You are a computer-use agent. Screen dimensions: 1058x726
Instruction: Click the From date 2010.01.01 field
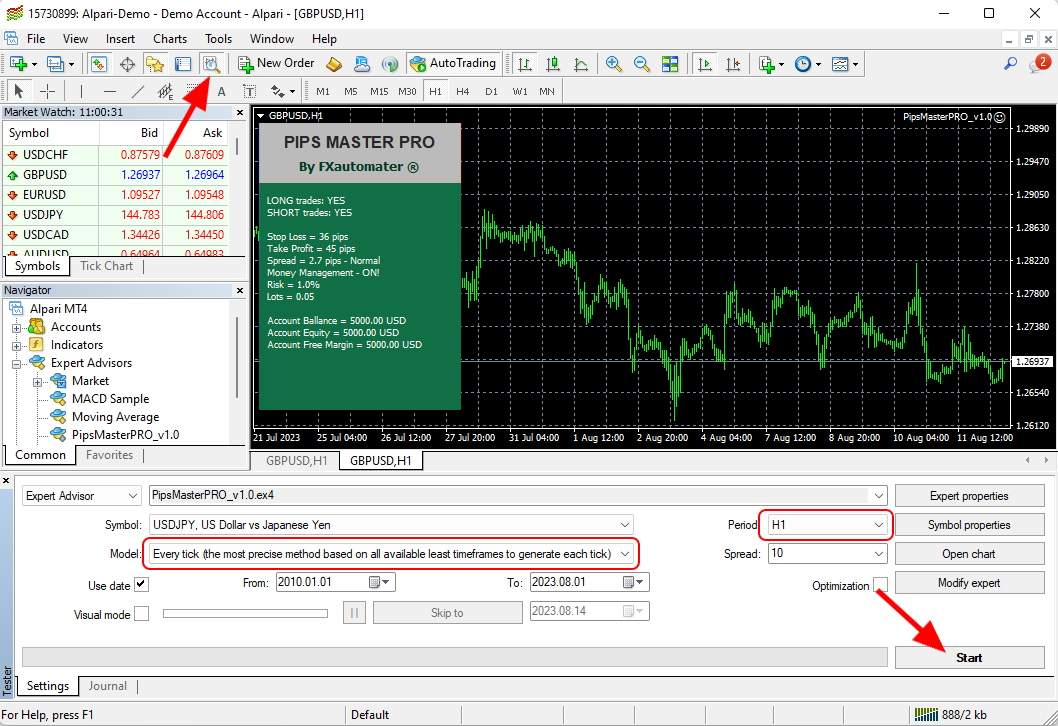(x=335, y=582)
